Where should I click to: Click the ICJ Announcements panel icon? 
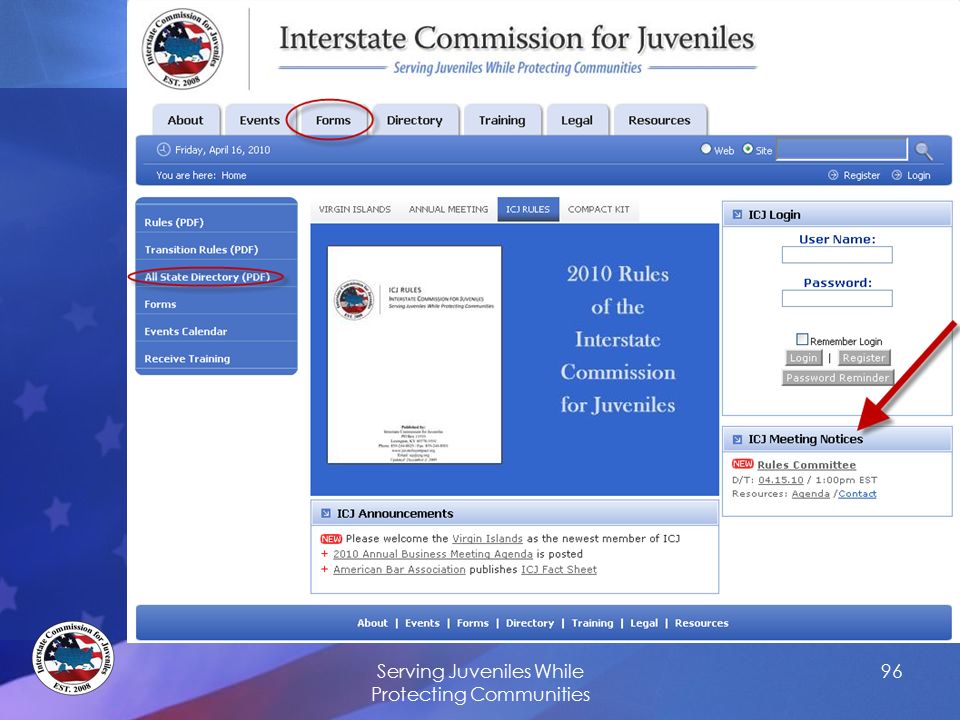(326, 514)
